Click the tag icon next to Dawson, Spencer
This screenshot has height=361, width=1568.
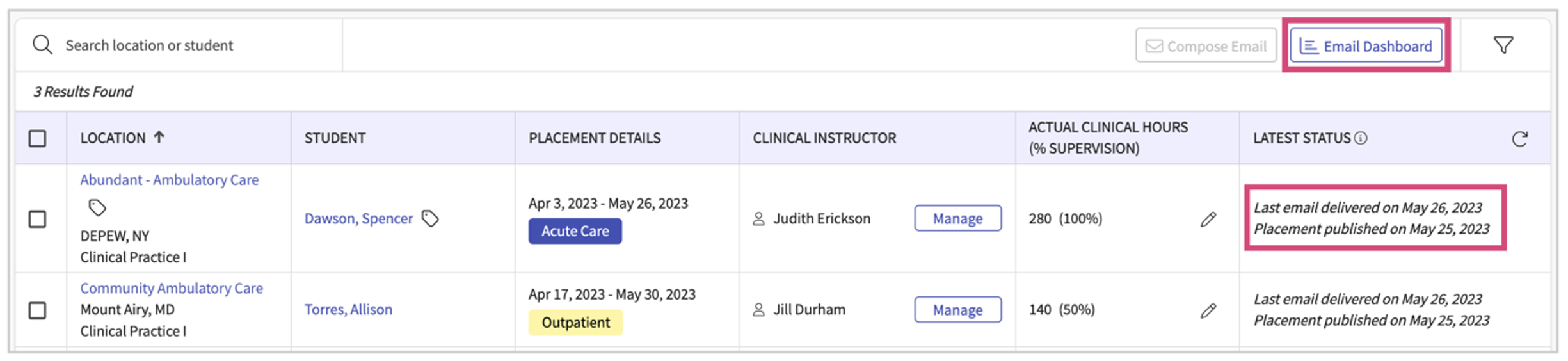(430, 219)
